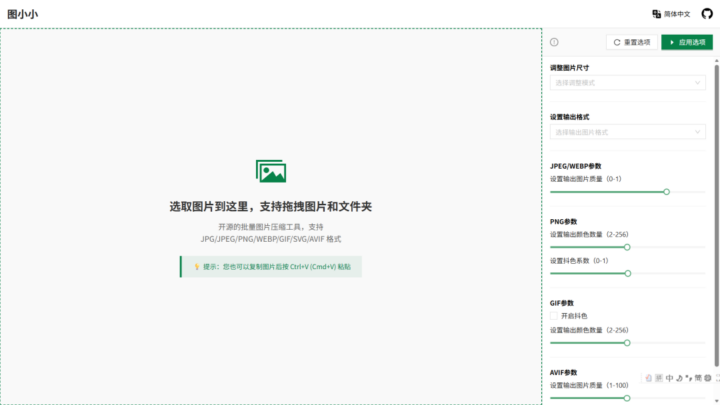Click the 选取图片到这里 upload heading
720x405 pixels.
[270, 207]
